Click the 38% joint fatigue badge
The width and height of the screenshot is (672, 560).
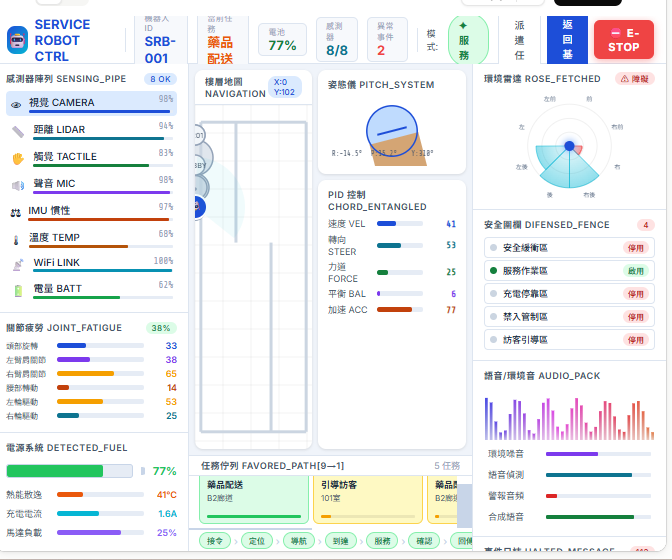point(161,328)
